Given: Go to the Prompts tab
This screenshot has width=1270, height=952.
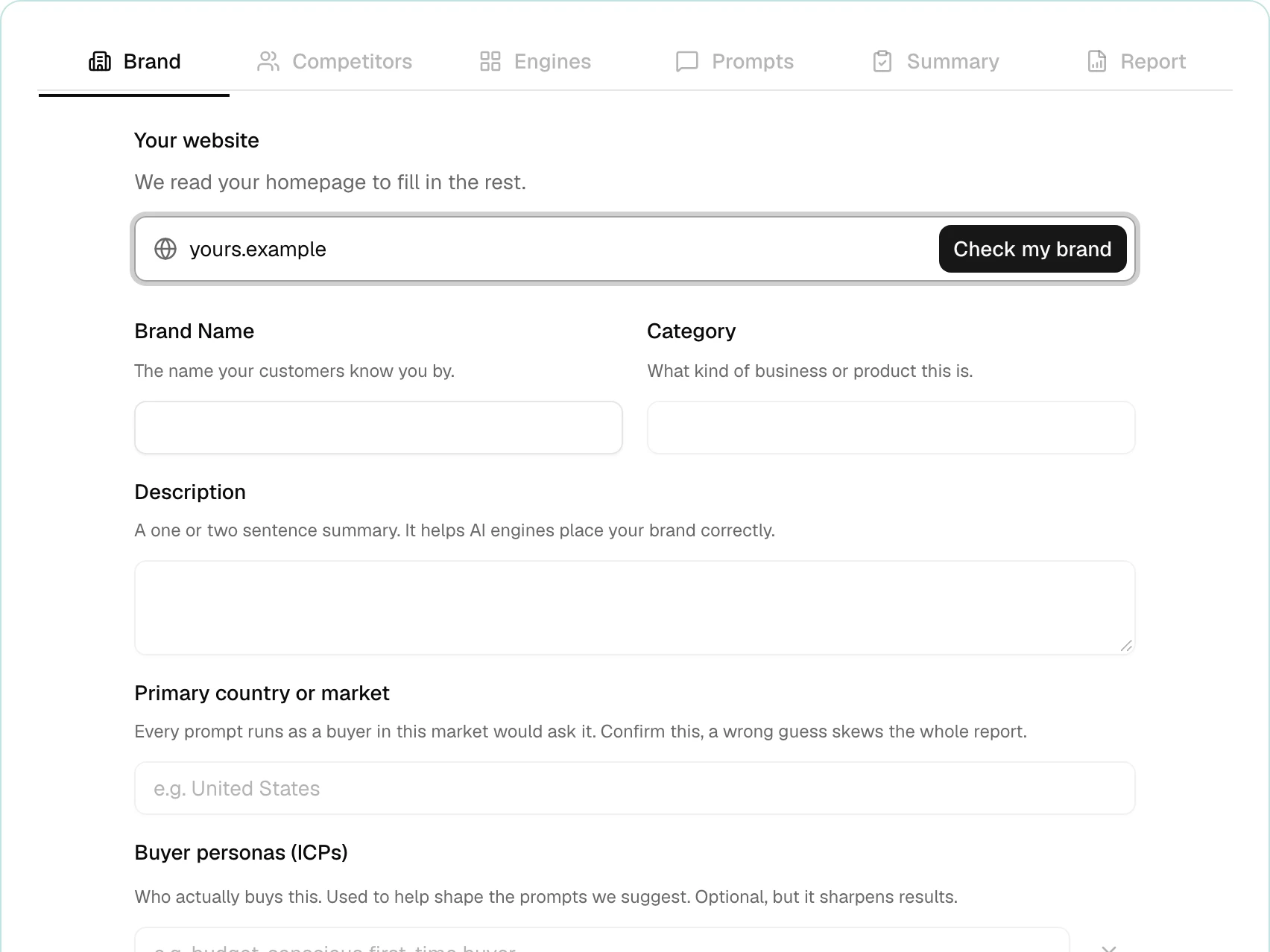Looking at the screenshot, I should 734,61.
